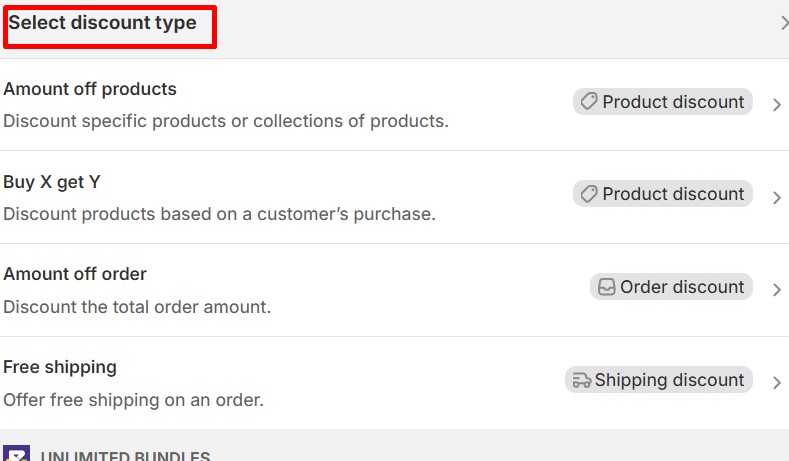
Task: Open the chevron beside Free shipping
Action: point(777,383)
